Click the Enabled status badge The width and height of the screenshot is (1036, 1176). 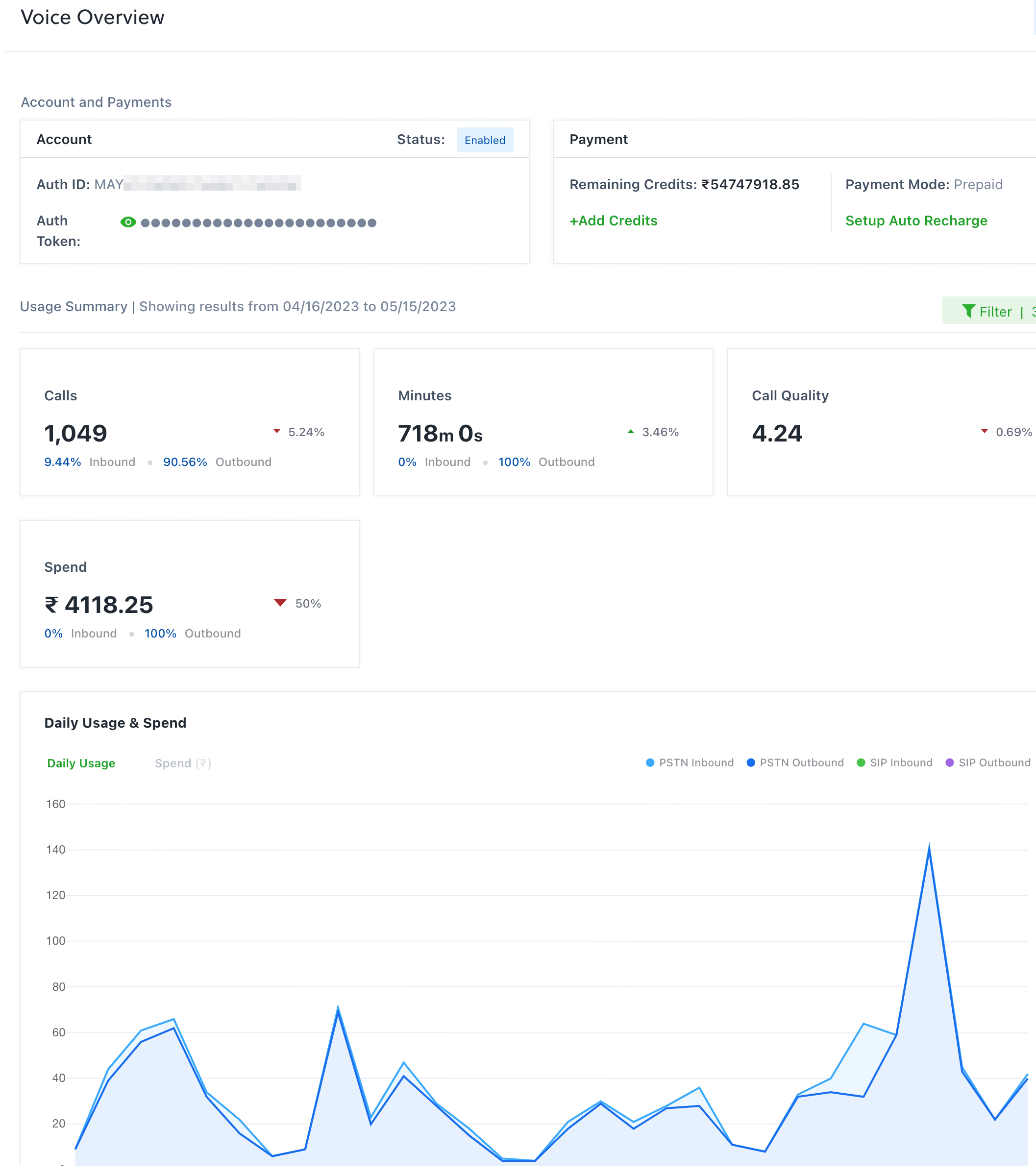(485, 140)
